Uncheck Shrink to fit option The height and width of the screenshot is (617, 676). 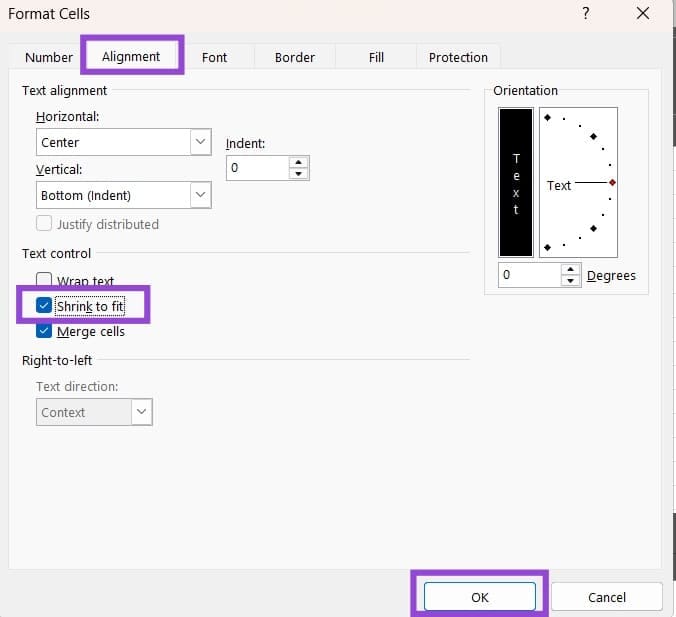[x=44, y=306]
